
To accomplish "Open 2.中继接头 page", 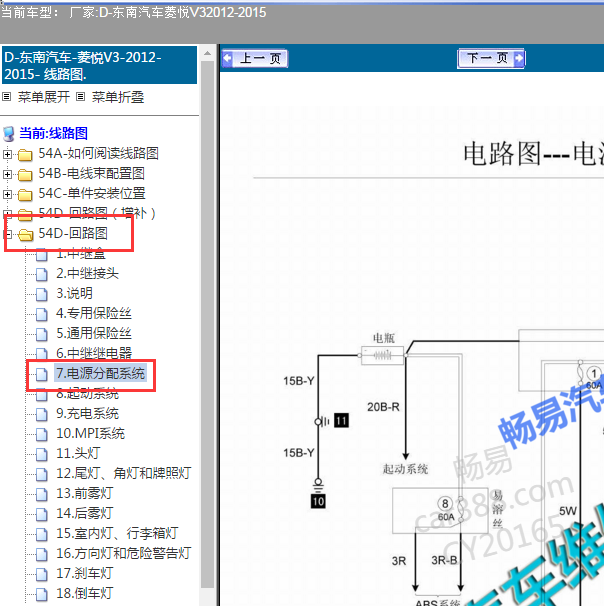I will [x=87, y=273].
